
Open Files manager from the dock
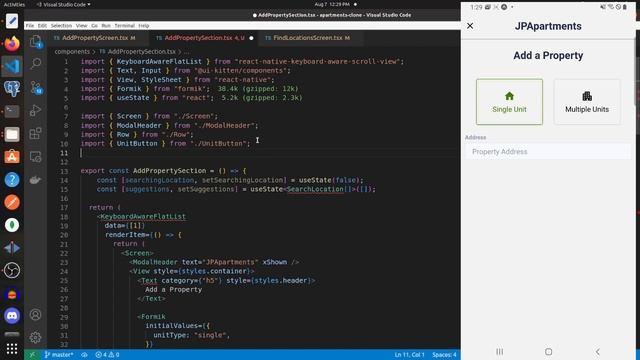pyautogui.click(x=12, y=134)
